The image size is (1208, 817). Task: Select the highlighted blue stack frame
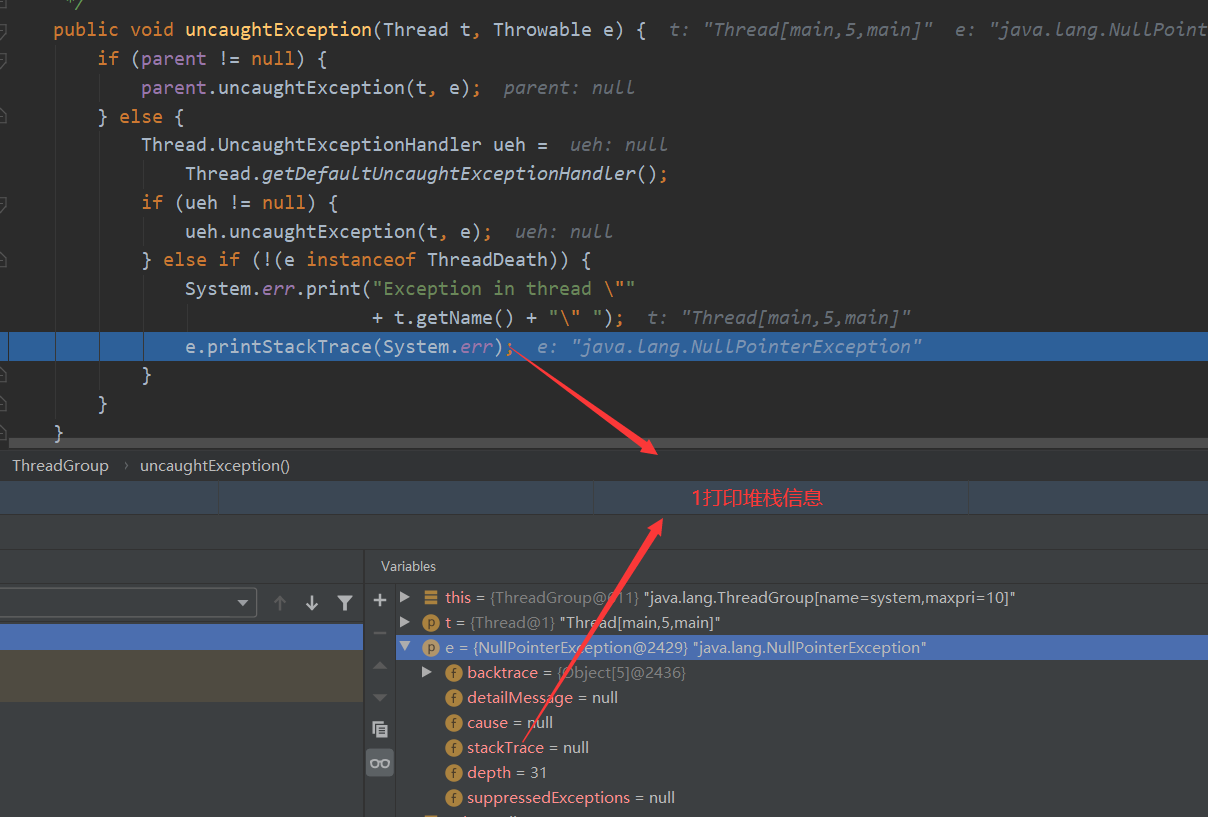point(181,637)
